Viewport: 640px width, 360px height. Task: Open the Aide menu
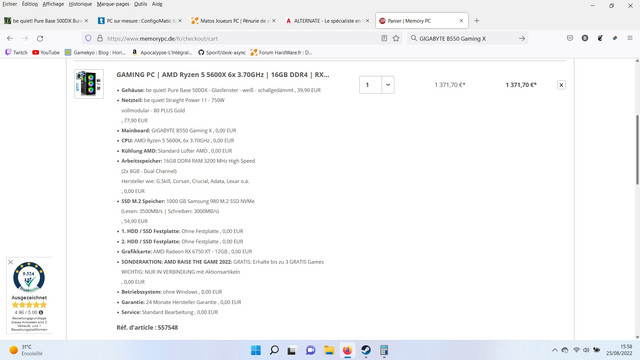(157, 4)
